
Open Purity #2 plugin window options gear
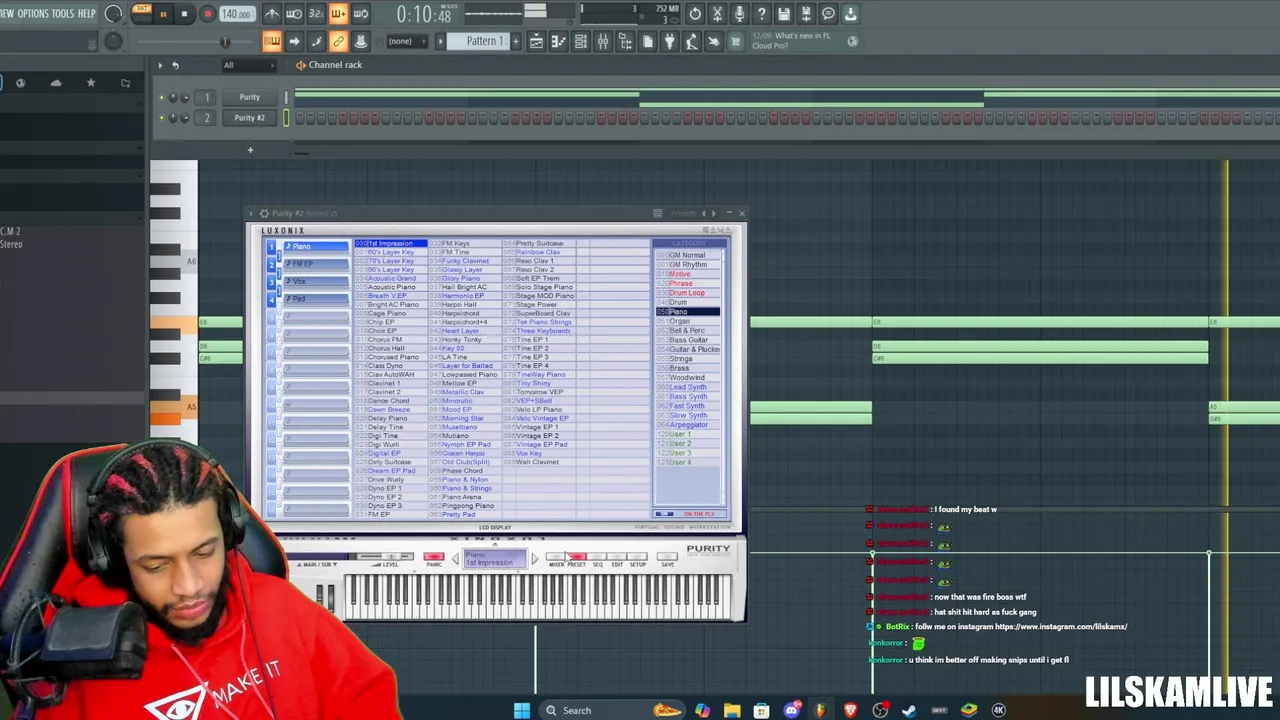coord(264,213)
